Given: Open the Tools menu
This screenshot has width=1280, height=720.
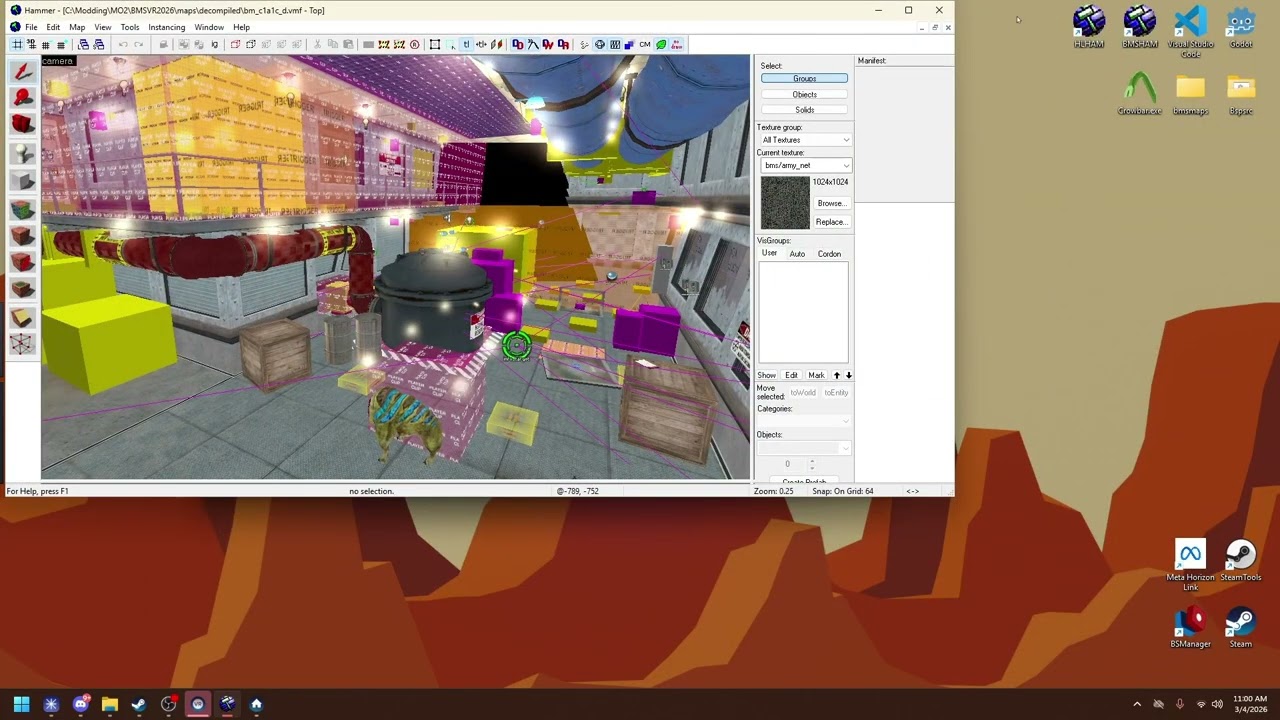Looking at the screenshot, I should pos(130,27).
